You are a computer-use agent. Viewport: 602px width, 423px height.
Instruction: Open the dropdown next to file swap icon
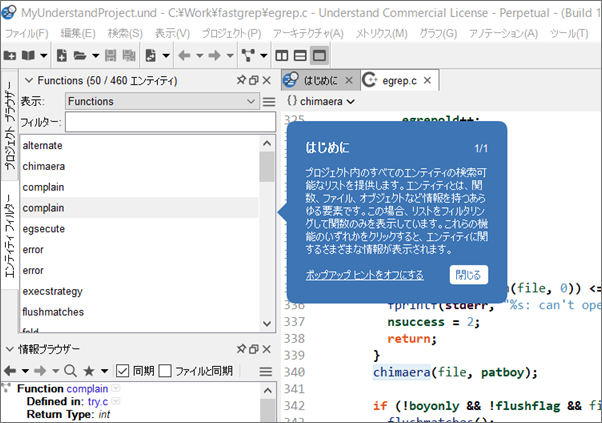point(166,56)
